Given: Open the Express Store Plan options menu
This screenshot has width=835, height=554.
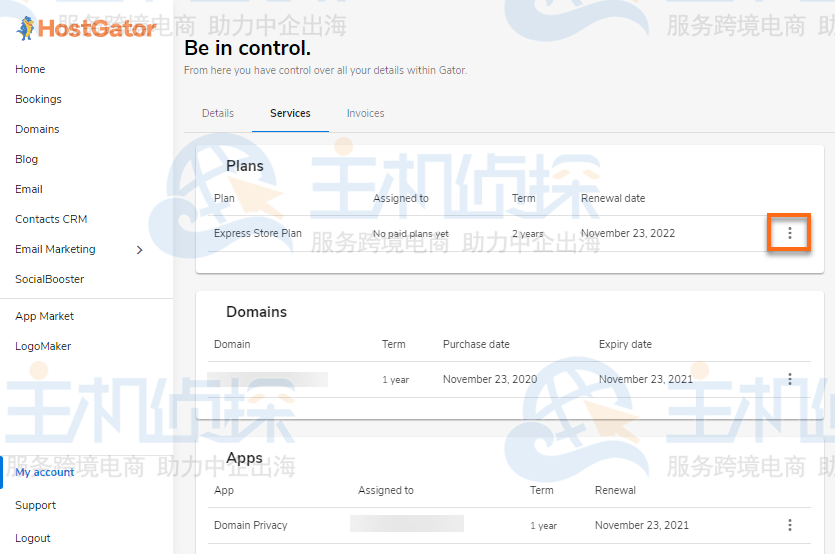Looking at the screenshot, I should 789,233.
